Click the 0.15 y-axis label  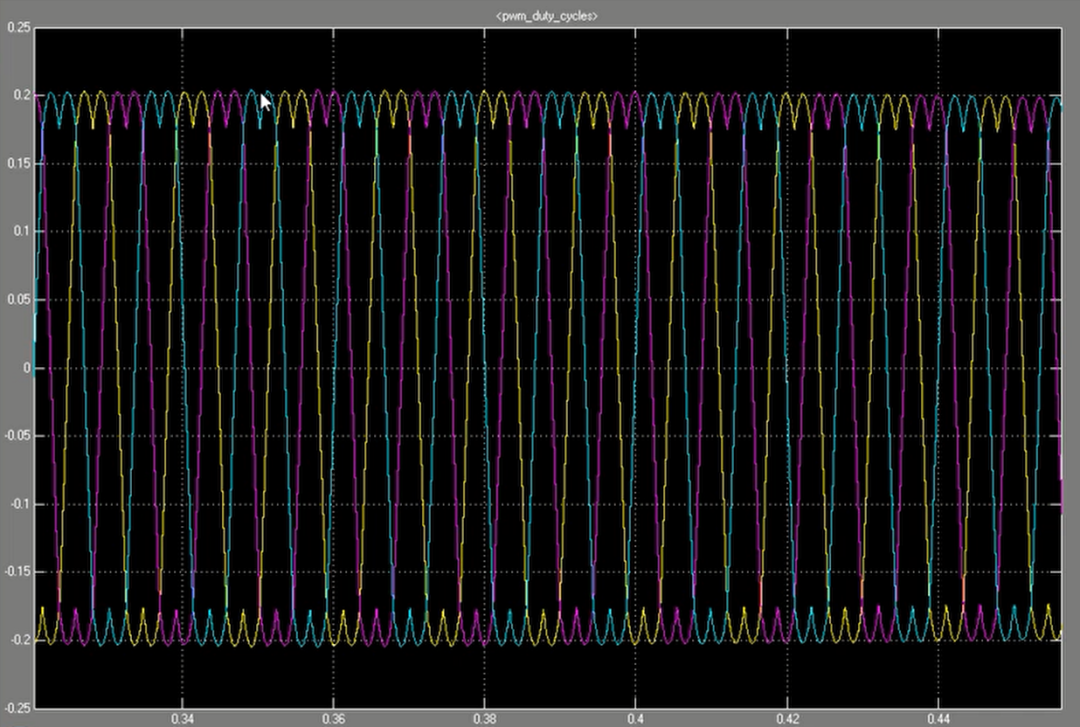14,163
